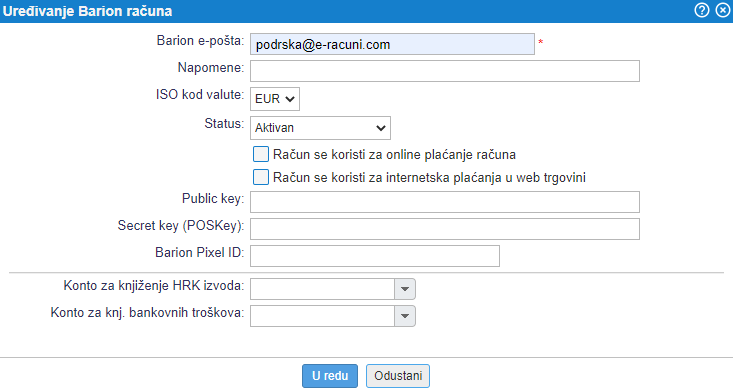Focus the Barion Pixel ID field
Image resolution: width=733 pixels, height=391 pixels.
(x=374, y=256)
